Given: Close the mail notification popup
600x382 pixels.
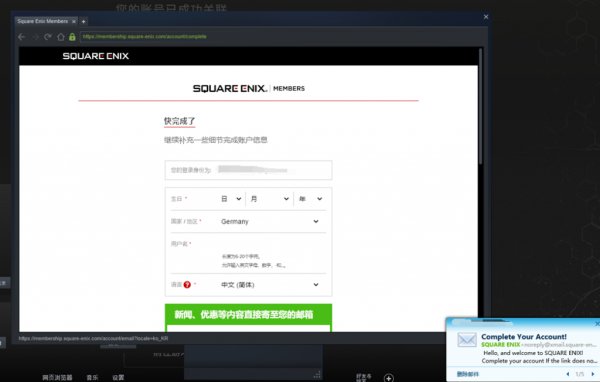Looking at the screenshot, I should [x=597, y=324].
